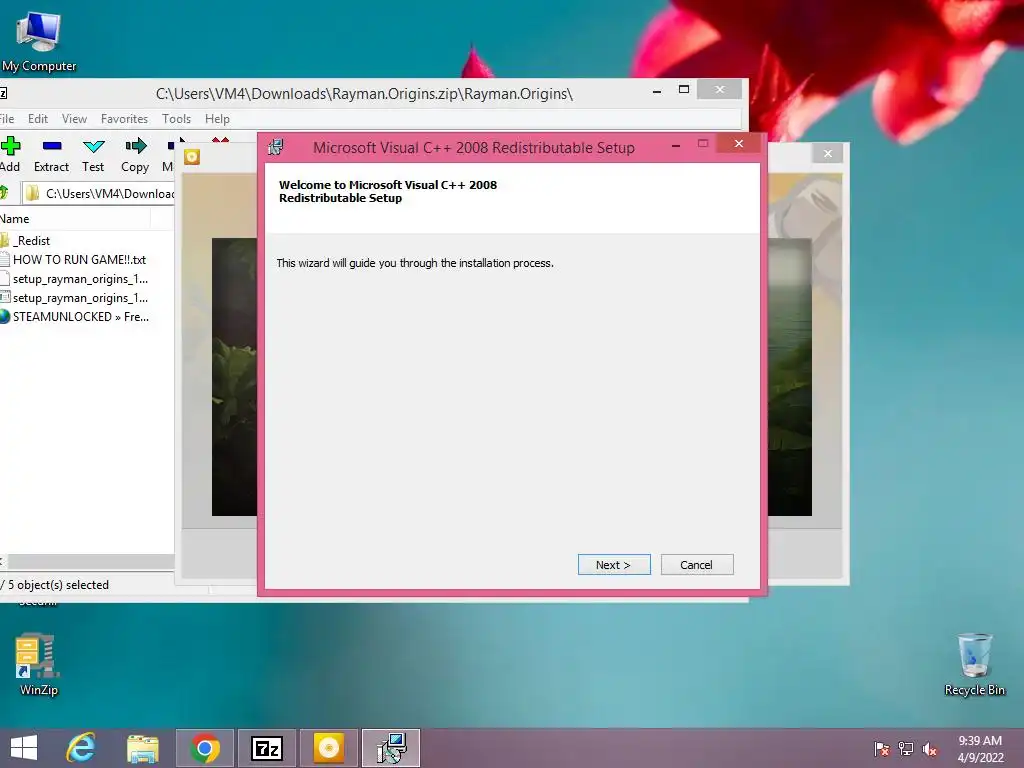Image resolution: width=1024 pixels, height=768 pixels.
Task: Click the folder icon in address bar
Action: (33, 193)
